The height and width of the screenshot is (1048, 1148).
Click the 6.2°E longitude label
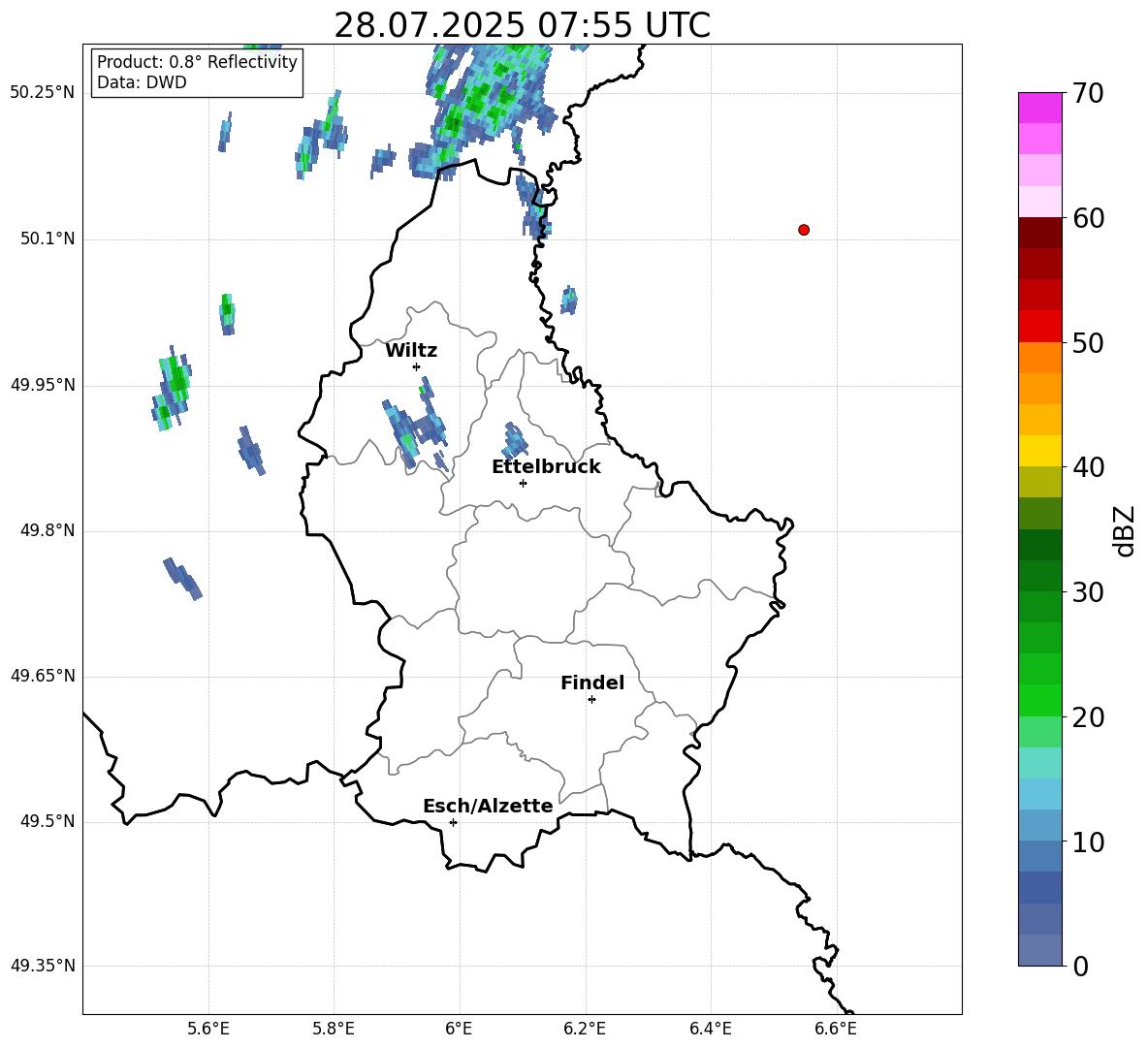tap(585, 1029)
